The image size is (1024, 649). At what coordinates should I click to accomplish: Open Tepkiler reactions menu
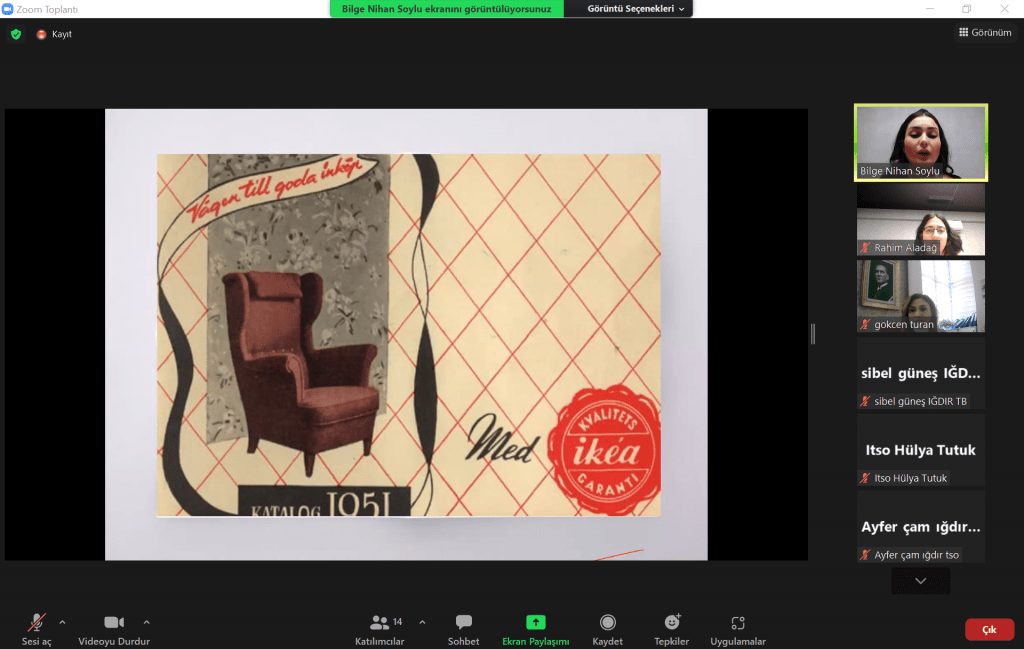pyautogui.click(x=671, y=629)
